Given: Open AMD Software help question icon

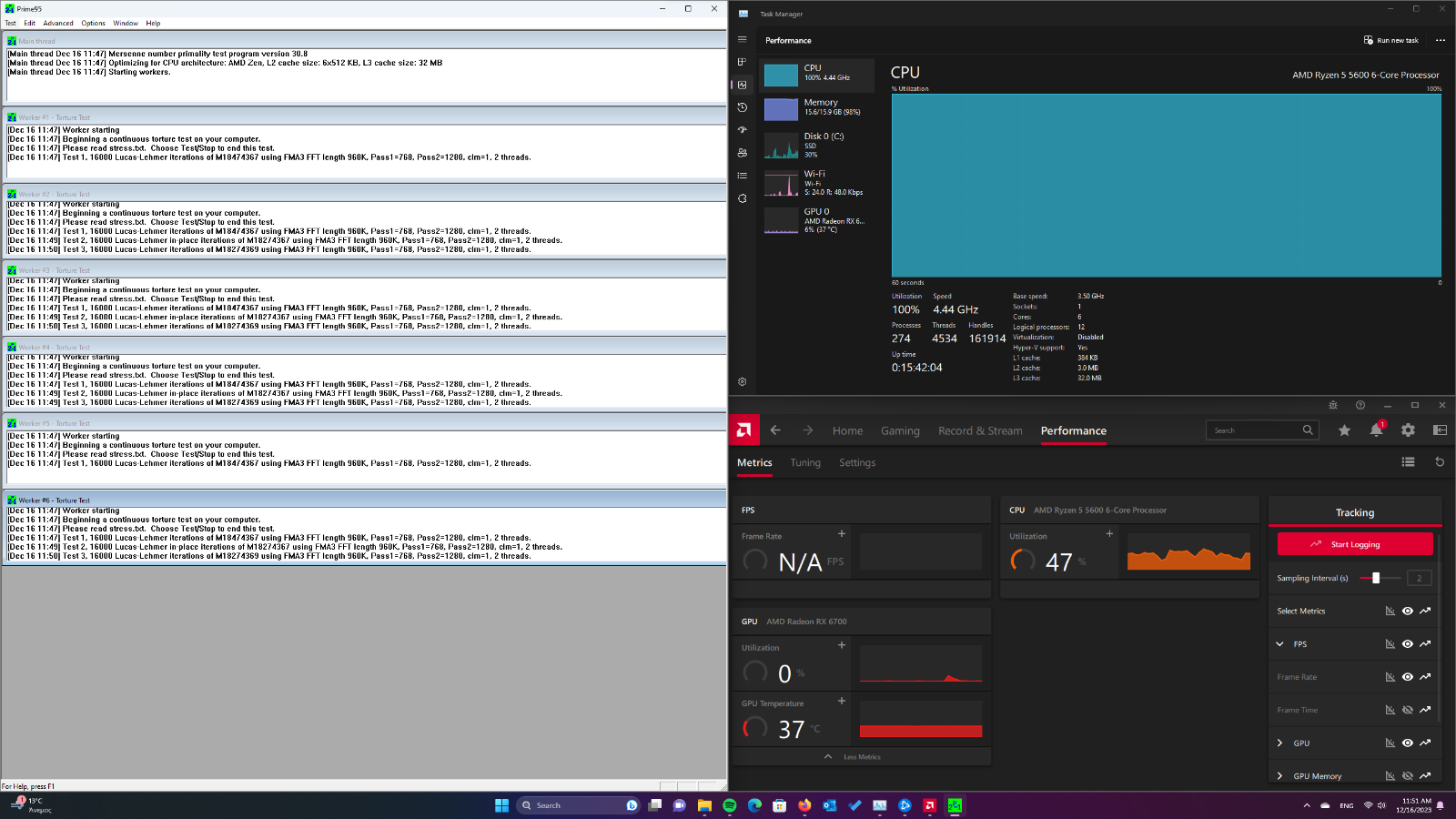Looking at the screenshot, I should point(1360,405).
